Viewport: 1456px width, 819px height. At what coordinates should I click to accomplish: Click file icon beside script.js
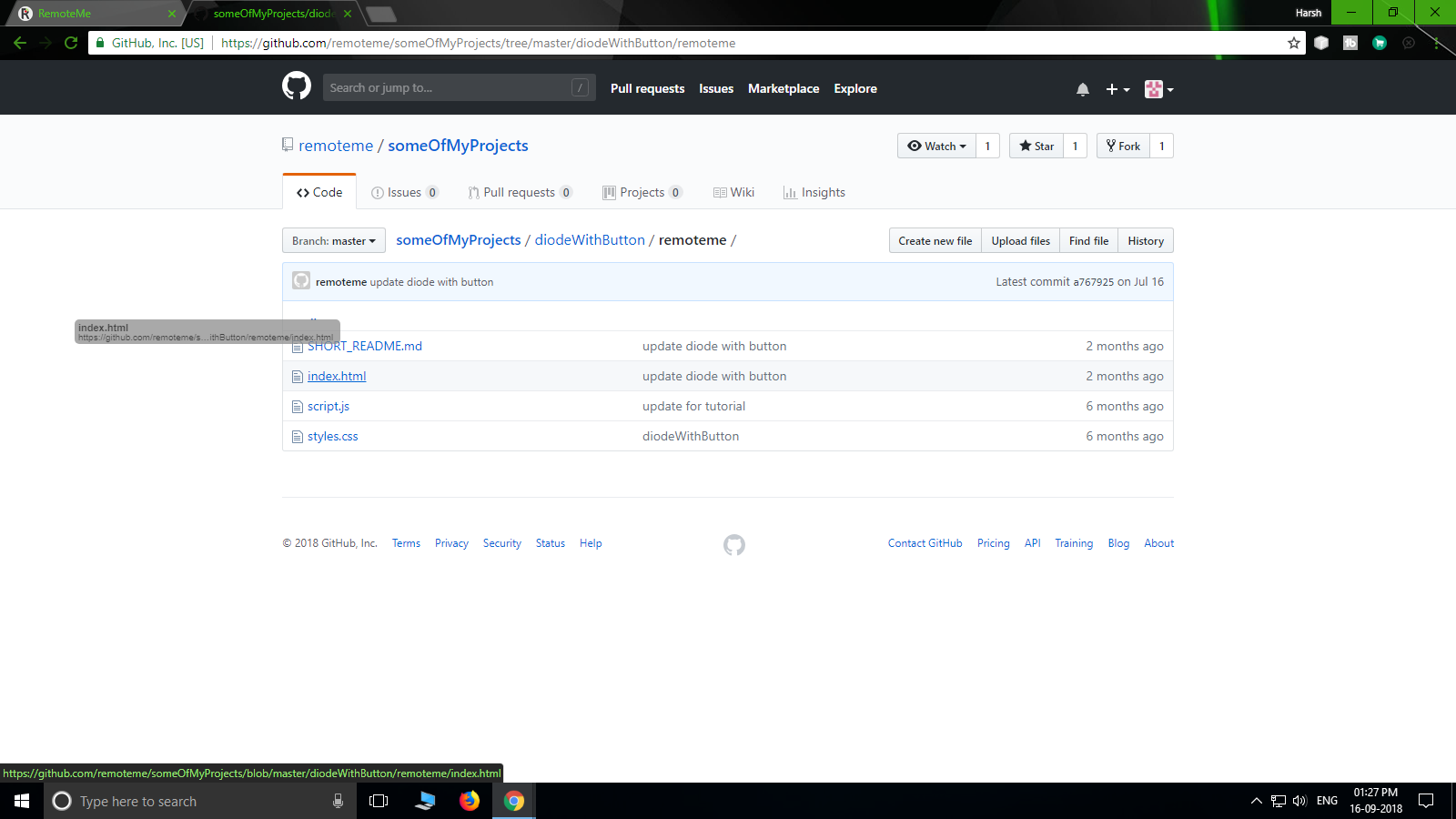297,407
